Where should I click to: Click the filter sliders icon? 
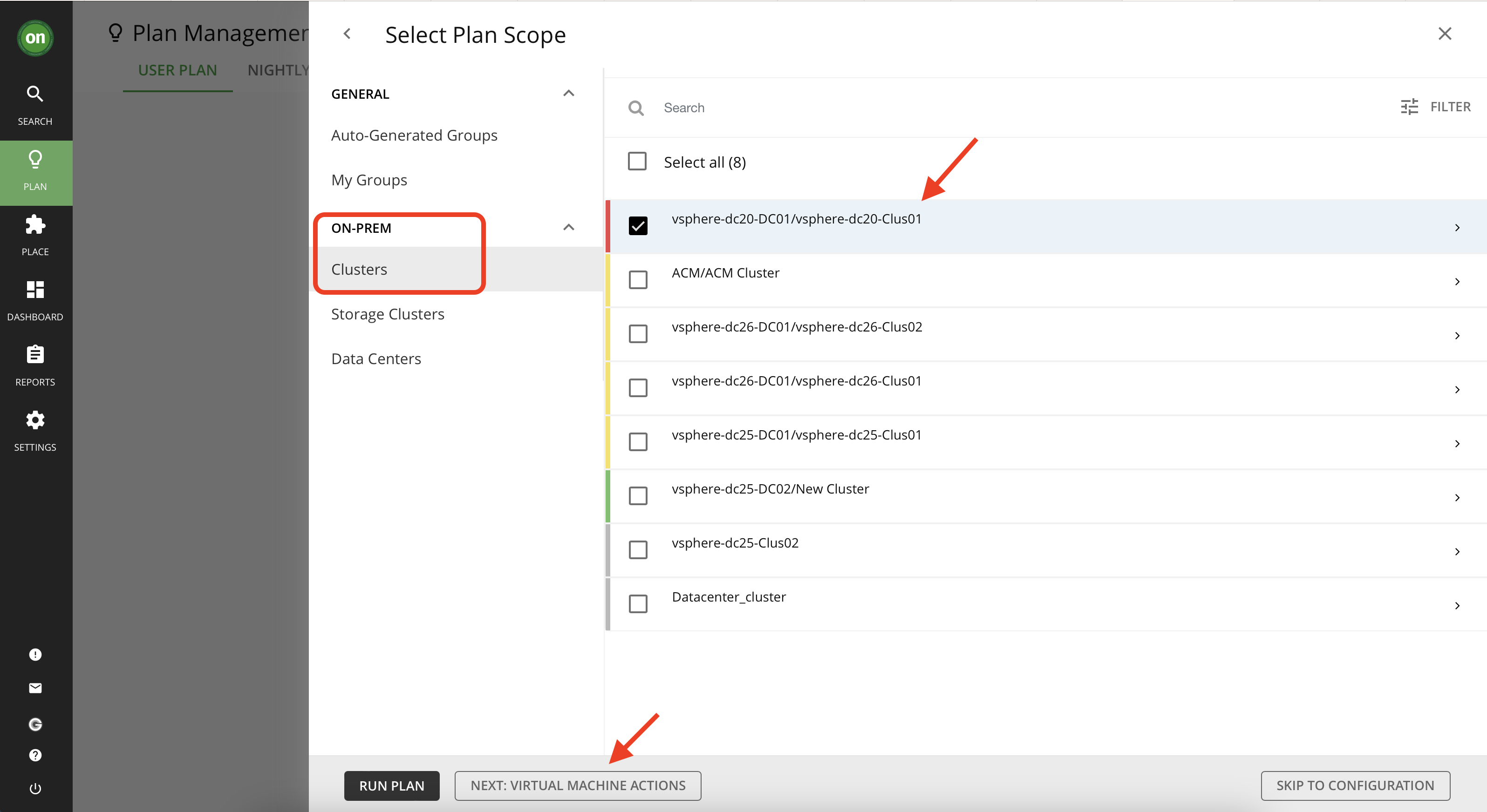(x=1409, y=107)
